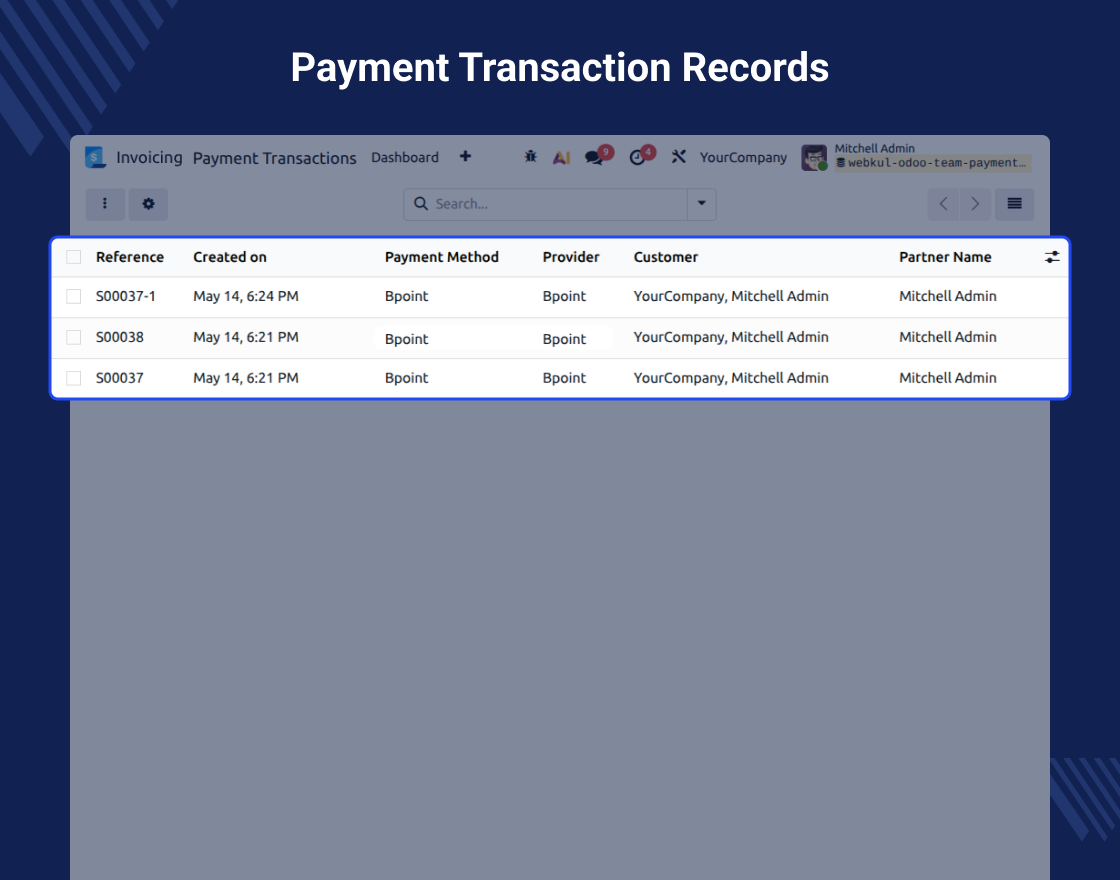The height and width of the screenshot is (880, 1120).
Task: Select the S00037-1 row checkbox
Action: (74, 296)
